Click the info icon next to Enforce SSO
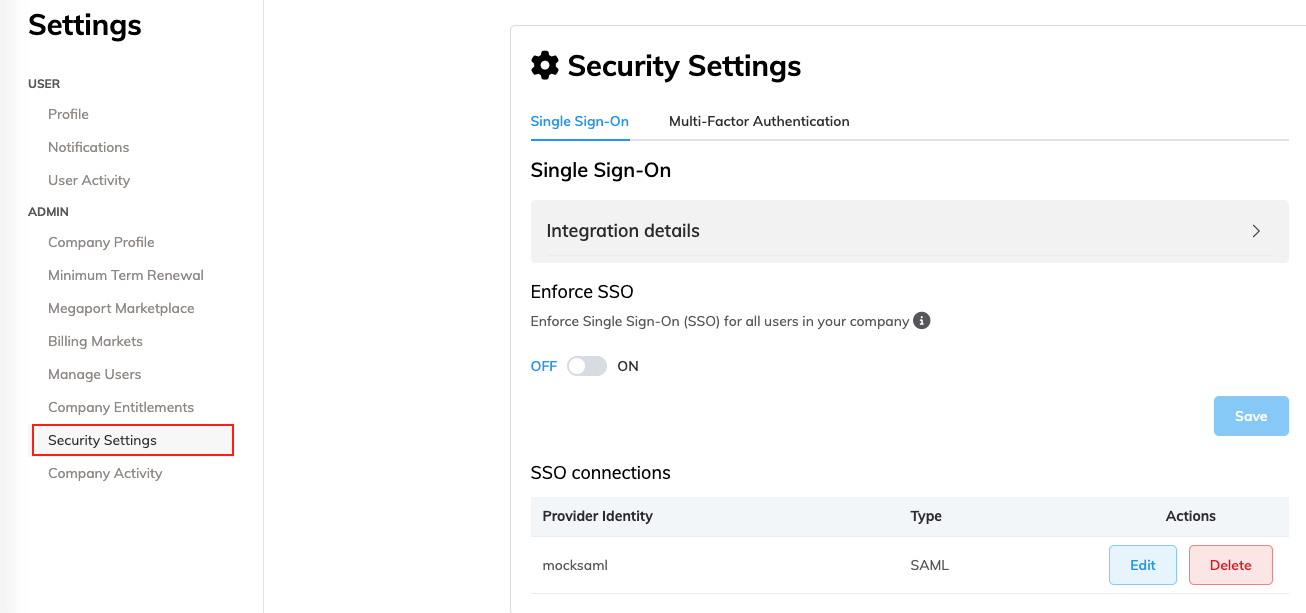 pyautogui.click(x=921, y=321)
